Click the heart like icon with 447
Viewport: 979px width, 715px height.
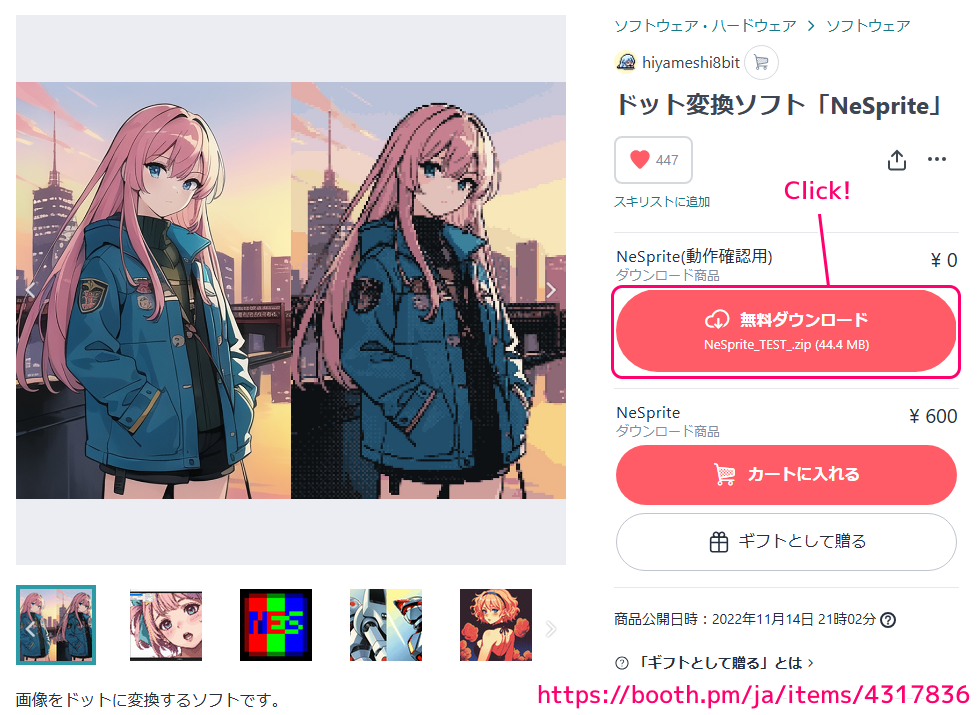653,160
